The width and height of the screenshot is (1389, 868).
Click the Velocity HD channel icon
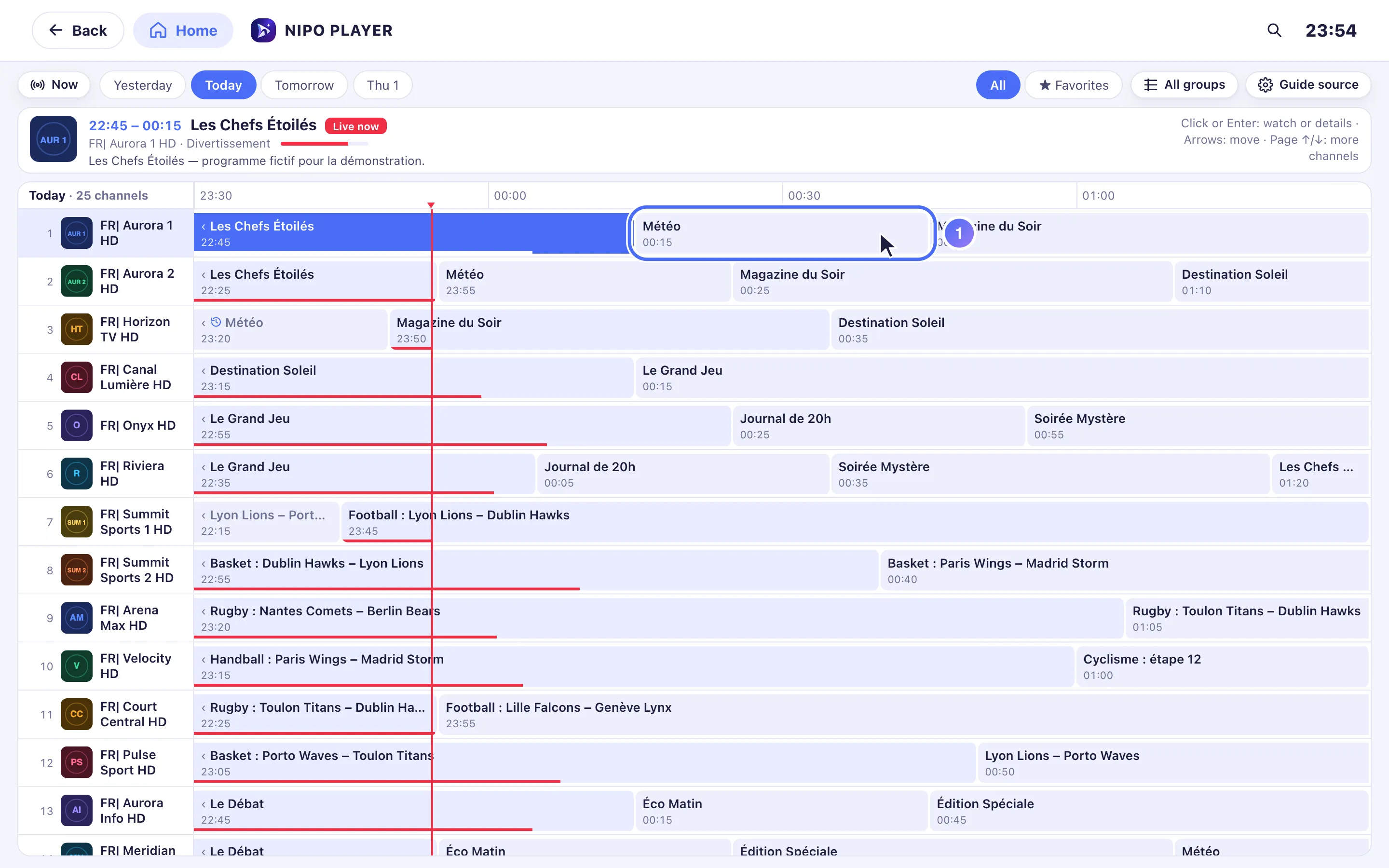[x=76, y=666]
